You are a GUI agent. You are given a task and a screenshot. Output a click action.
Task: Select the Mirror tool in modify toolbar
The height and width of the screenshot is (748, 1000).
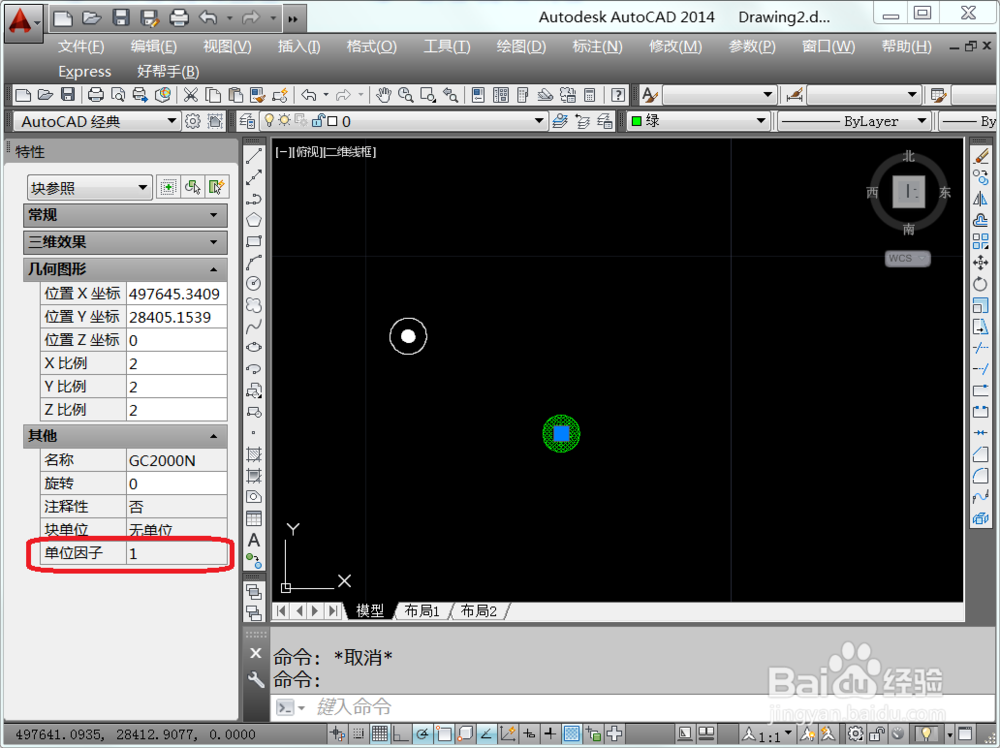coord(981,198)
